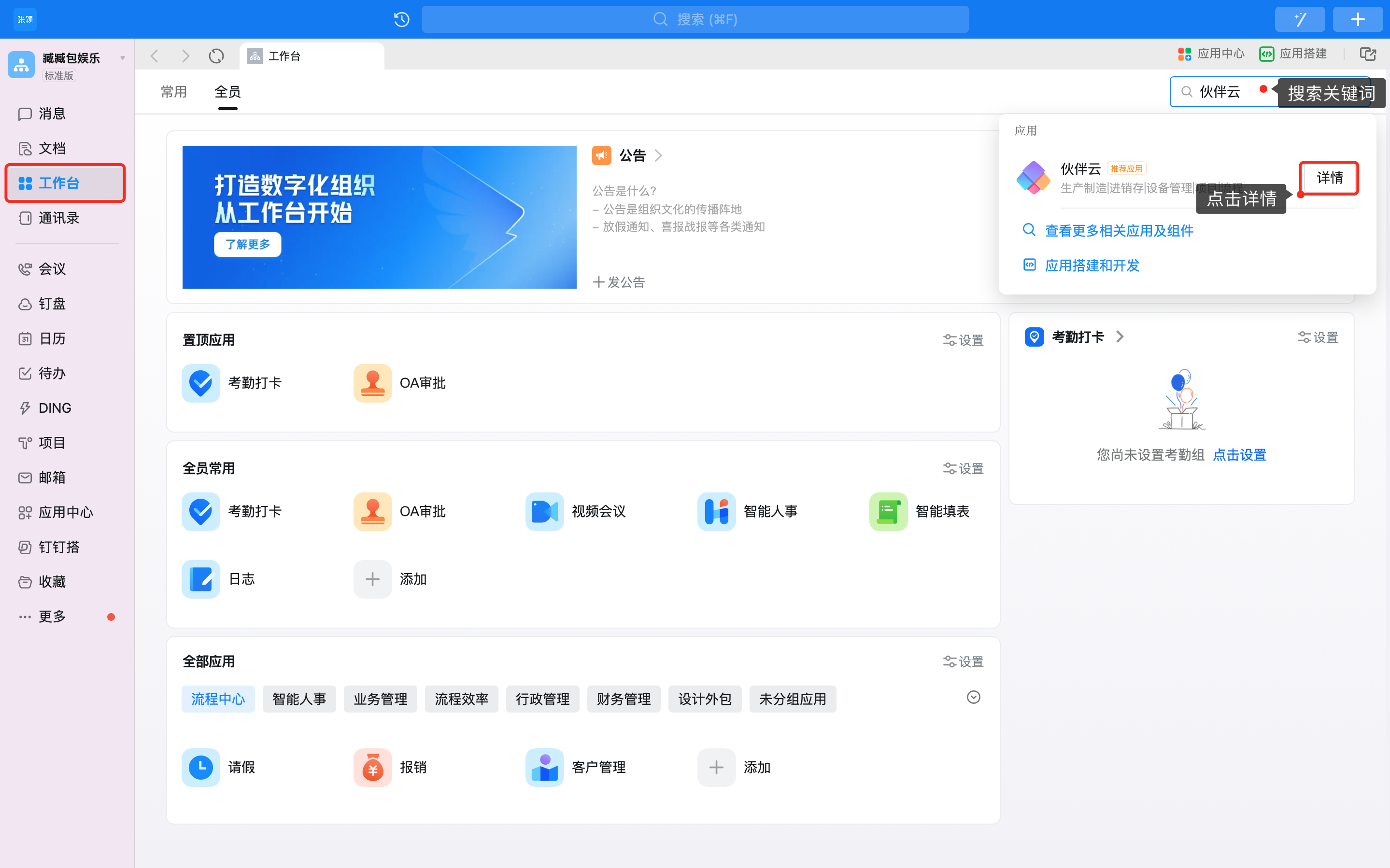Viewport: 1390px width, 868px height.
Task: Open 智能填表 app
Action: point(920,512)
